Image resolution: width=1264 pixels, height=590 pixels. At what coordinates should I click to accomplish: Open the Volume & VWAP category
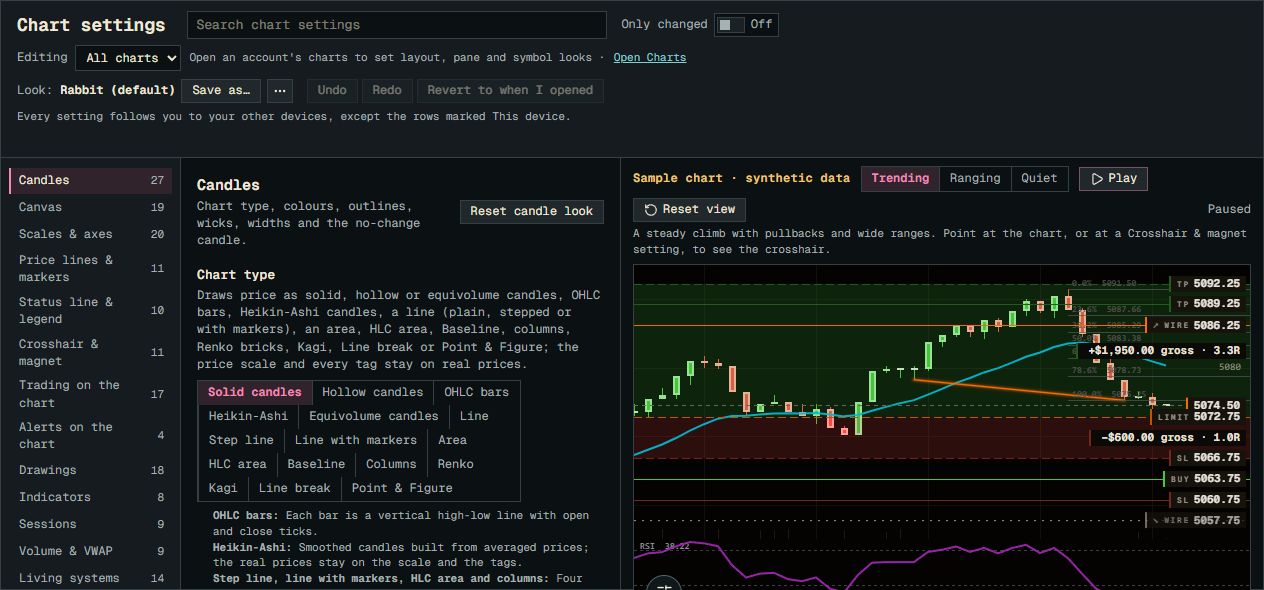[91, 551]
